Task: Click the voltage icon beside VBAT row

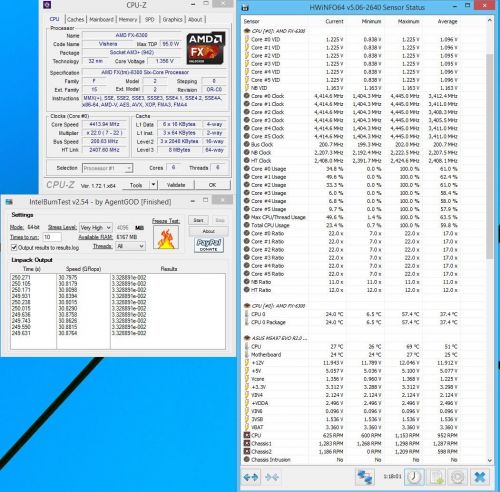Action: click(x=247, y=427)
